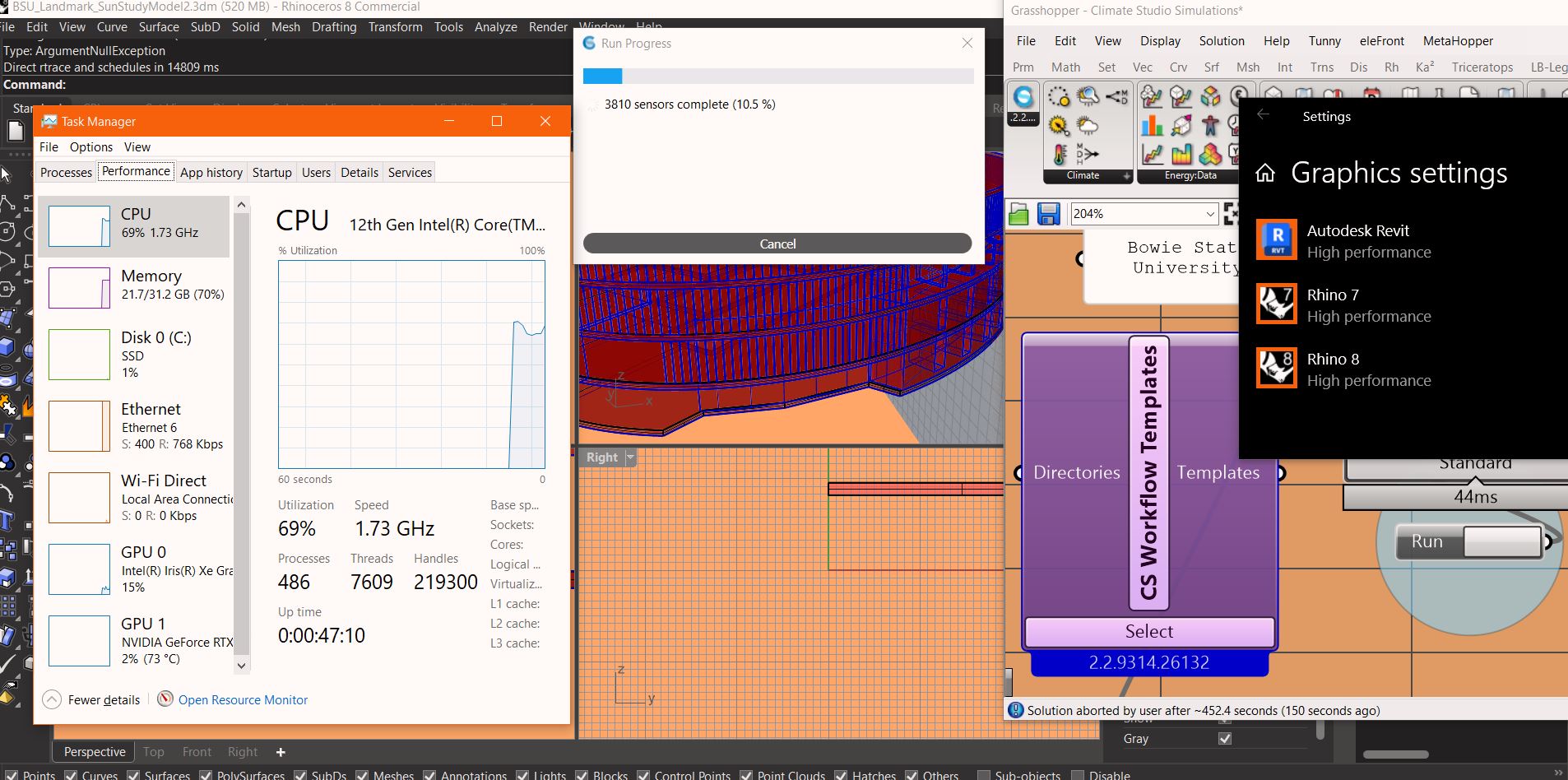
Task: Switch to the Perspective viewport tab
Action: coord(95,751)
